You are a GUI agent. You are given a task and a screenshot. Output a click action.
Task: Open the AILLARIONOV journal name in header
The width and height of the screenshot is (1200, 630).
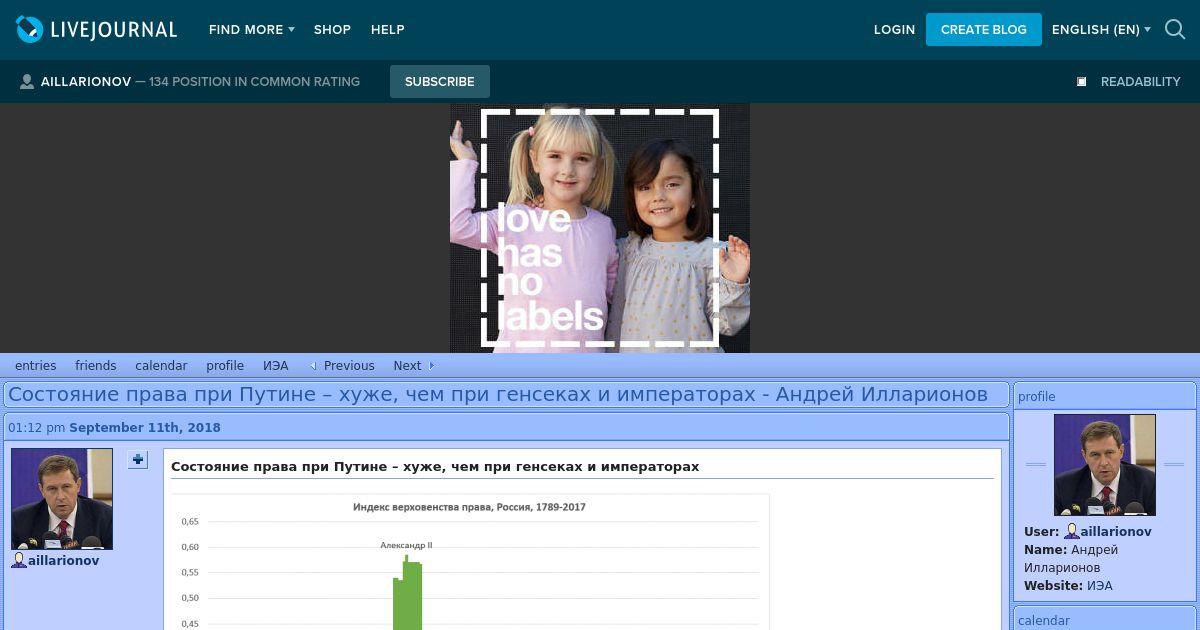pyautogui.click(x=86, y=82)
